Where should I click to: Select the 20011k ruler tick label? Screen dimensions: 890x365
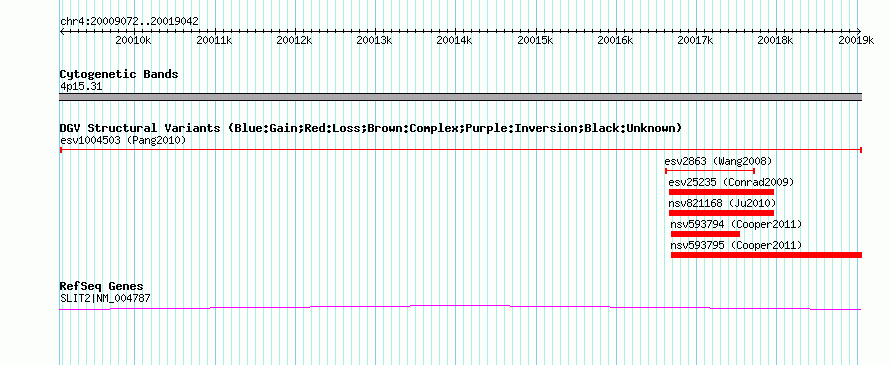pos(214,40)
